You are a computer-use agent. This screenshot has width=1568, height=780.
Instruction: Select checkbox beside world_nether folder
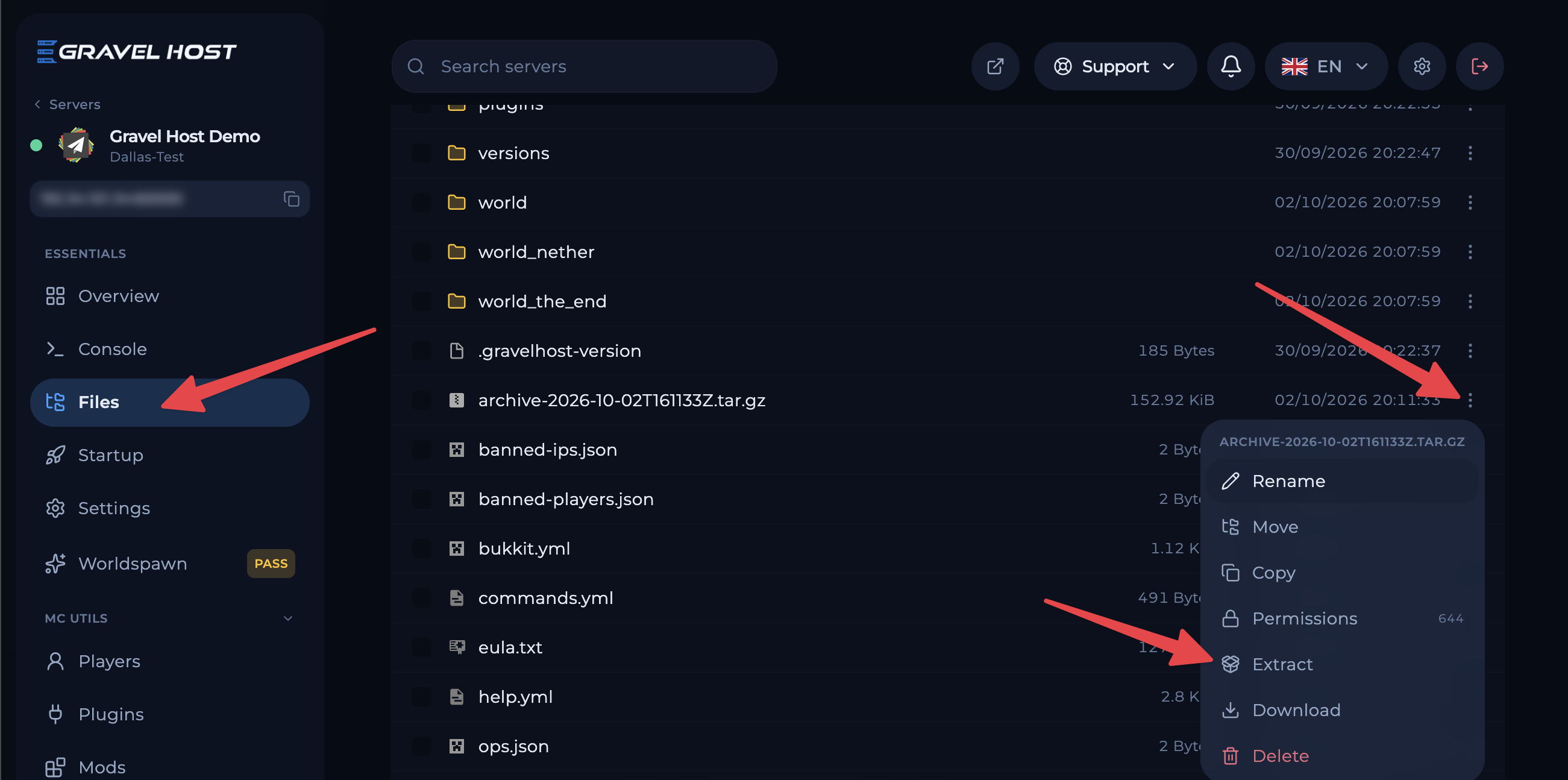pyautogui.click(x=422, y=251)
